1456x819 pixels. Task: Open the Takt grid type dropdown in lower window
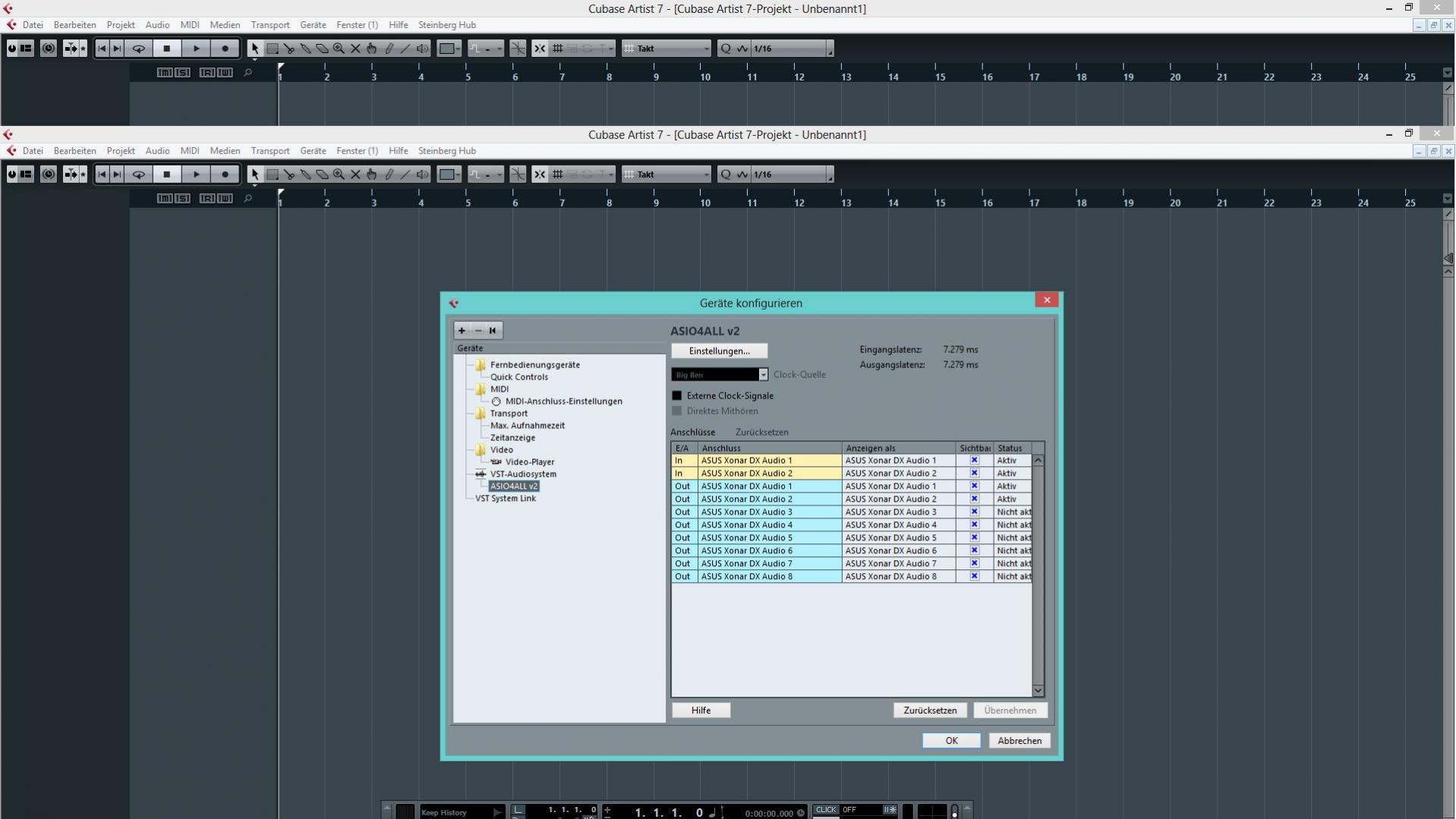click(667, 175)
